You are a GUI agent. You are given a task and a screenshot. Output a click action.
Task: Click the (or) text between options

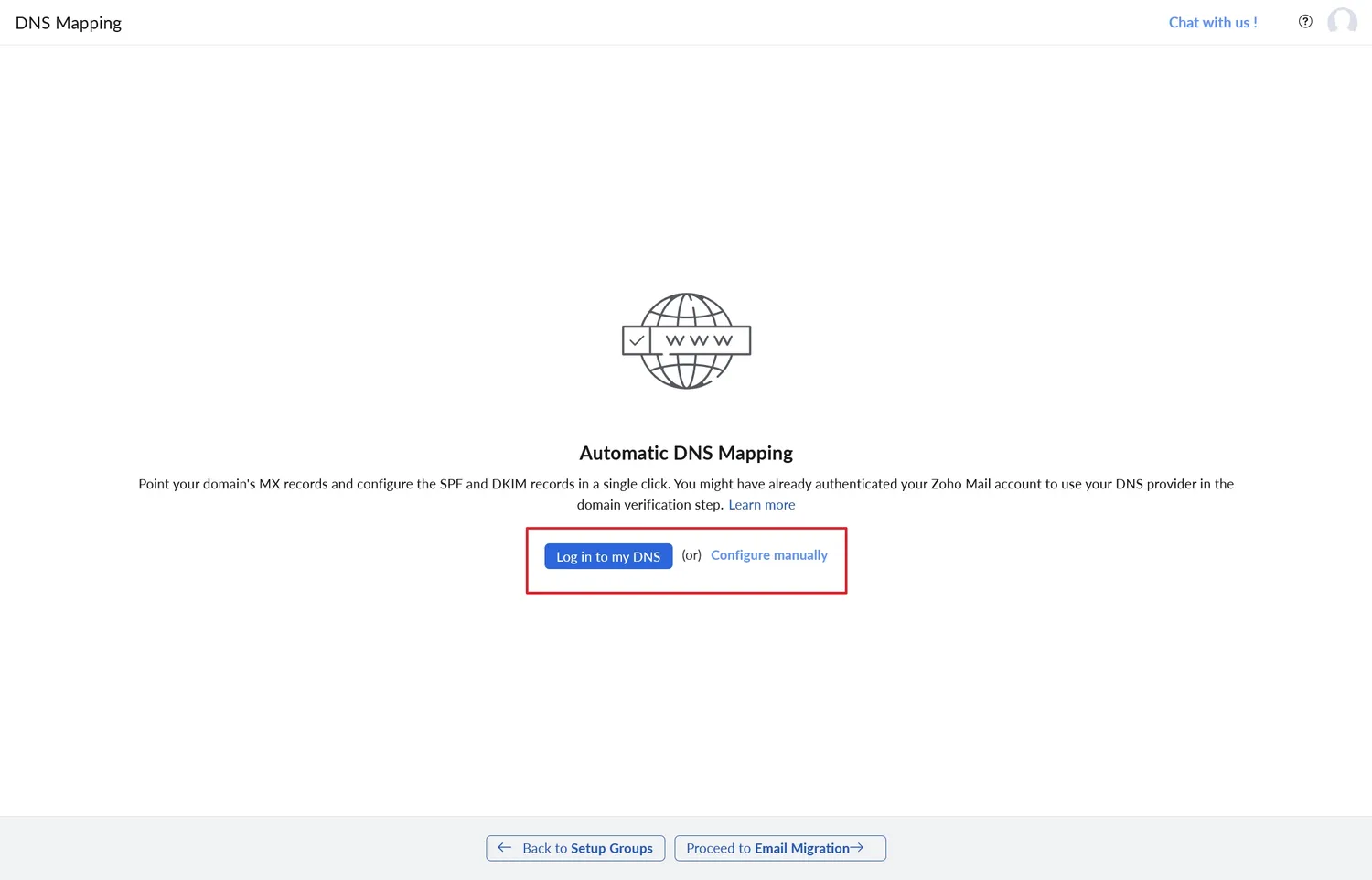(691, 555)
